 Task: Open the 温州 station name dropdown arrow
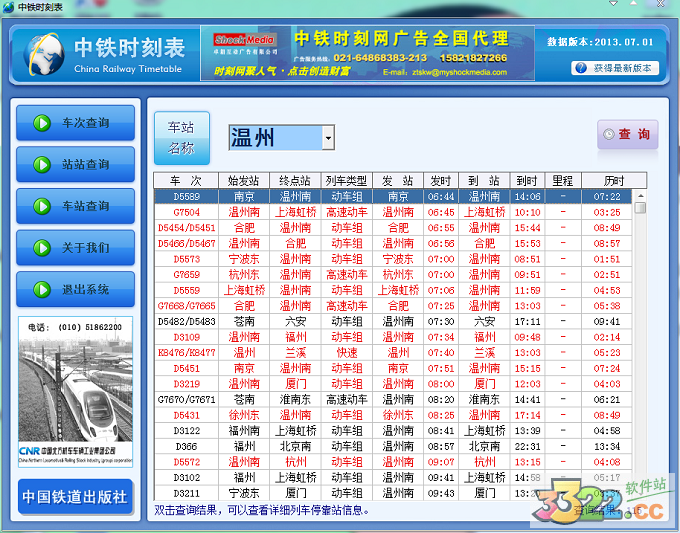327,137
